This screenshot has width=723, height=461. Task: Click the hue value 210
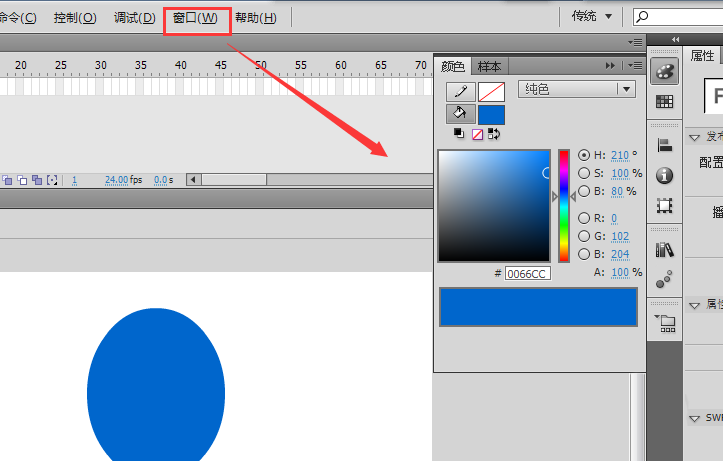pyautogui.click(x=620, y=156)
